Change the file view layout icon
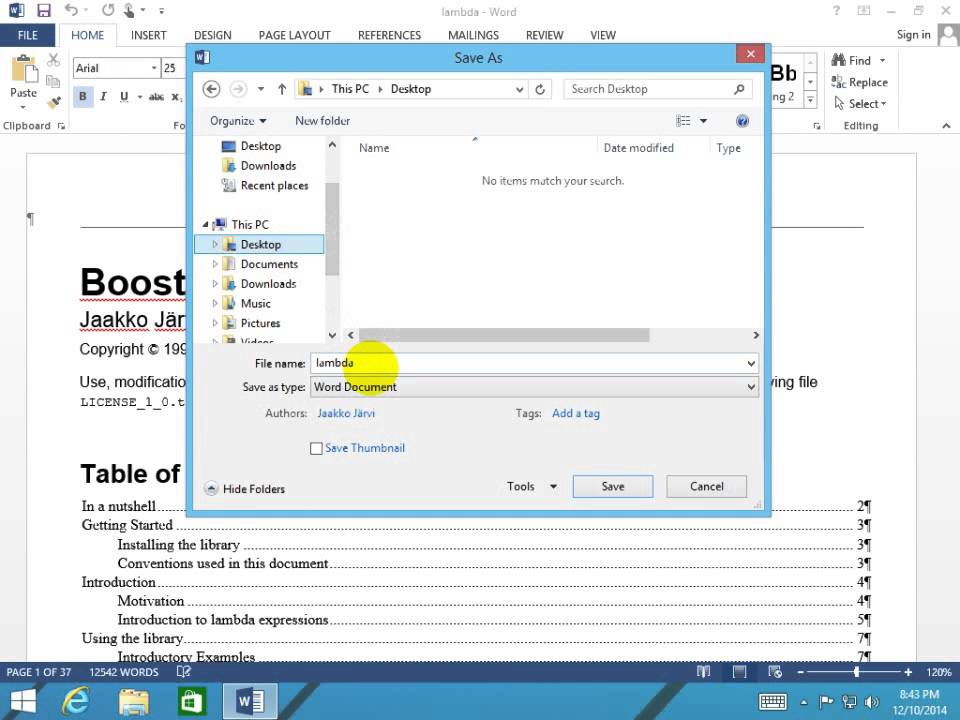This screenshot has height=720, width=960. 683,121
